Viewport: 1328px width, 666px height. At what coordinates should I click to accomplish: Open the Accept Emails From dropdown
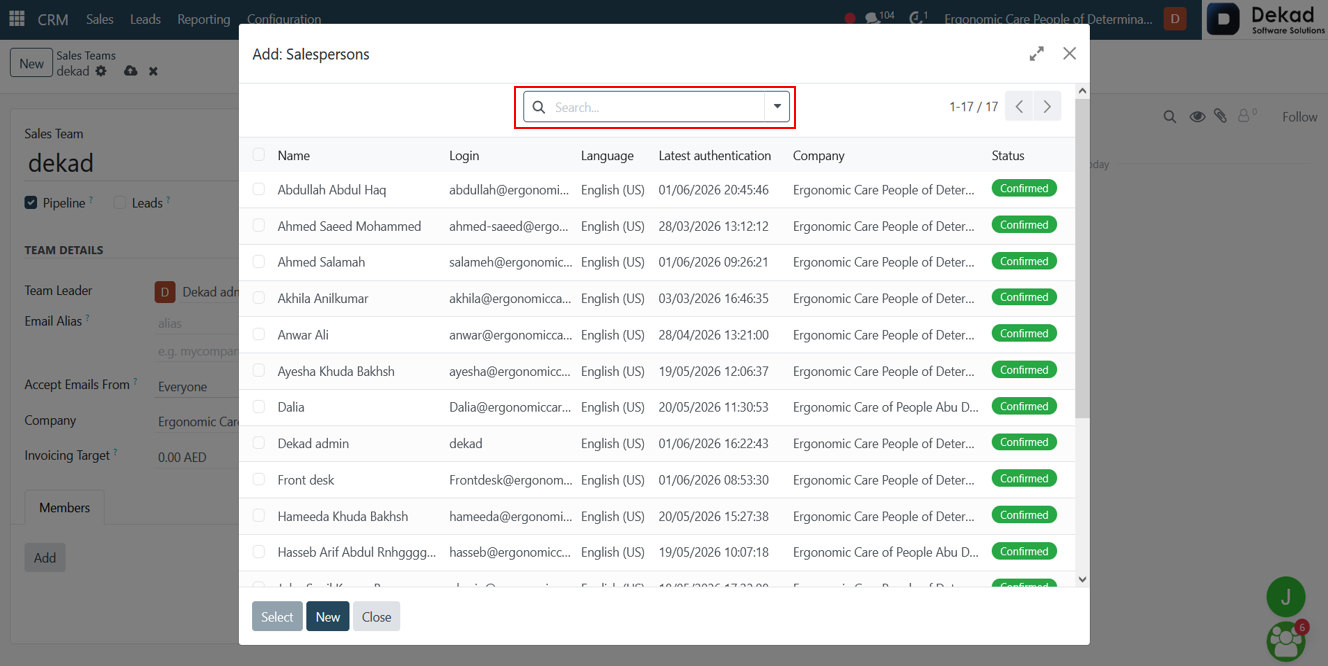click(x=198, y=387)
